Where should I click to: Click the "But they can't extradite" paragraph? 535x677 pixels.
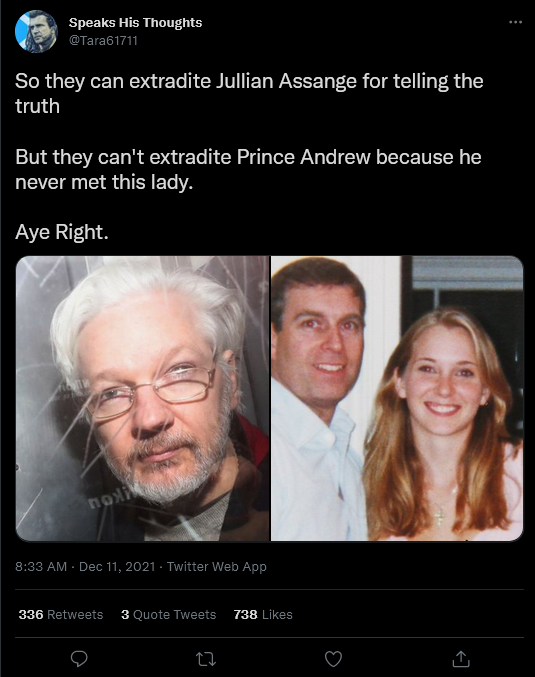pyautogui.click(x=248, y=169)
